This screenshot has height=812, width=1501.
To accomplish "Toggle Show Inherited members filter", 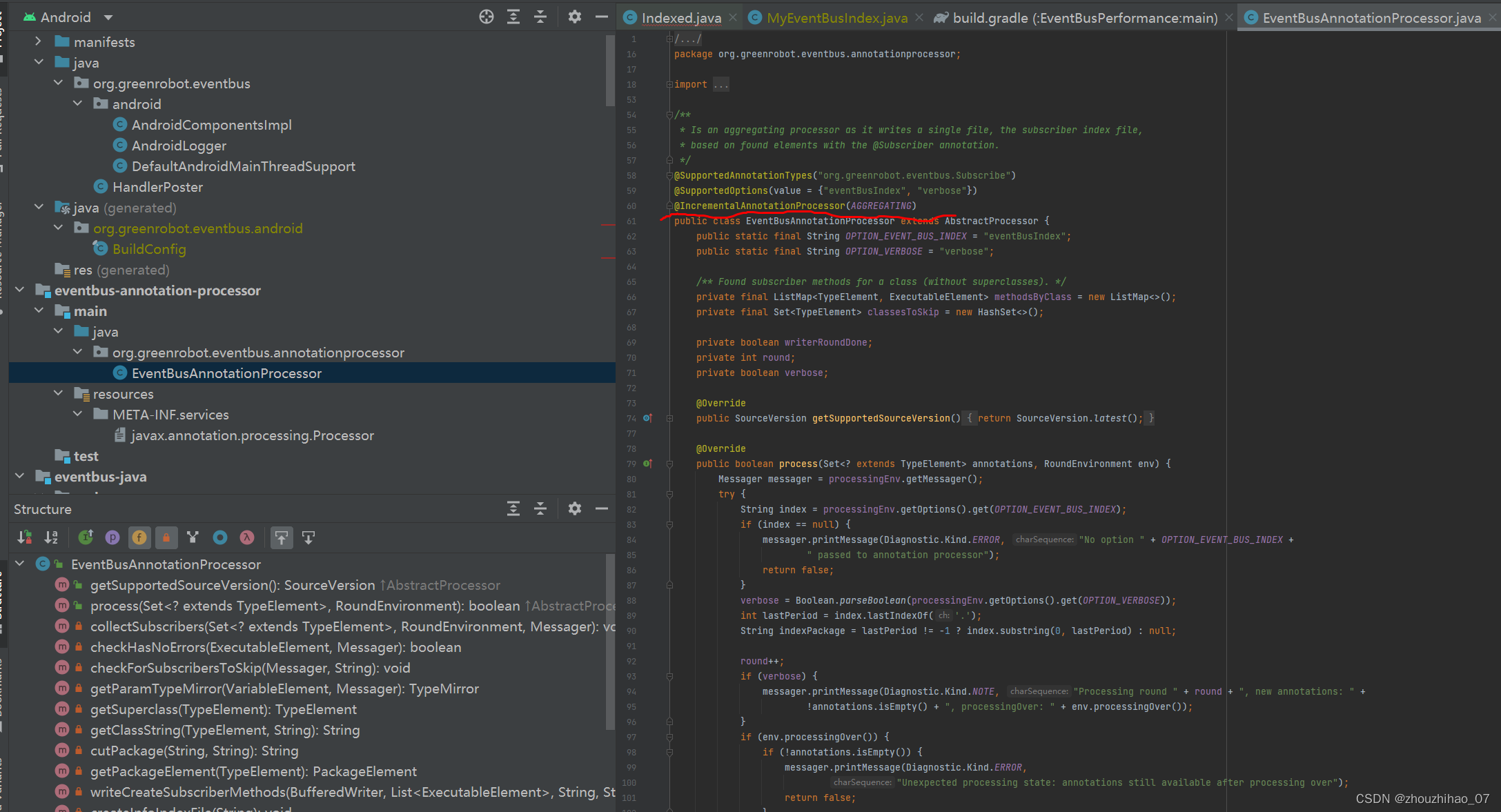I will (x=86, y=537).
